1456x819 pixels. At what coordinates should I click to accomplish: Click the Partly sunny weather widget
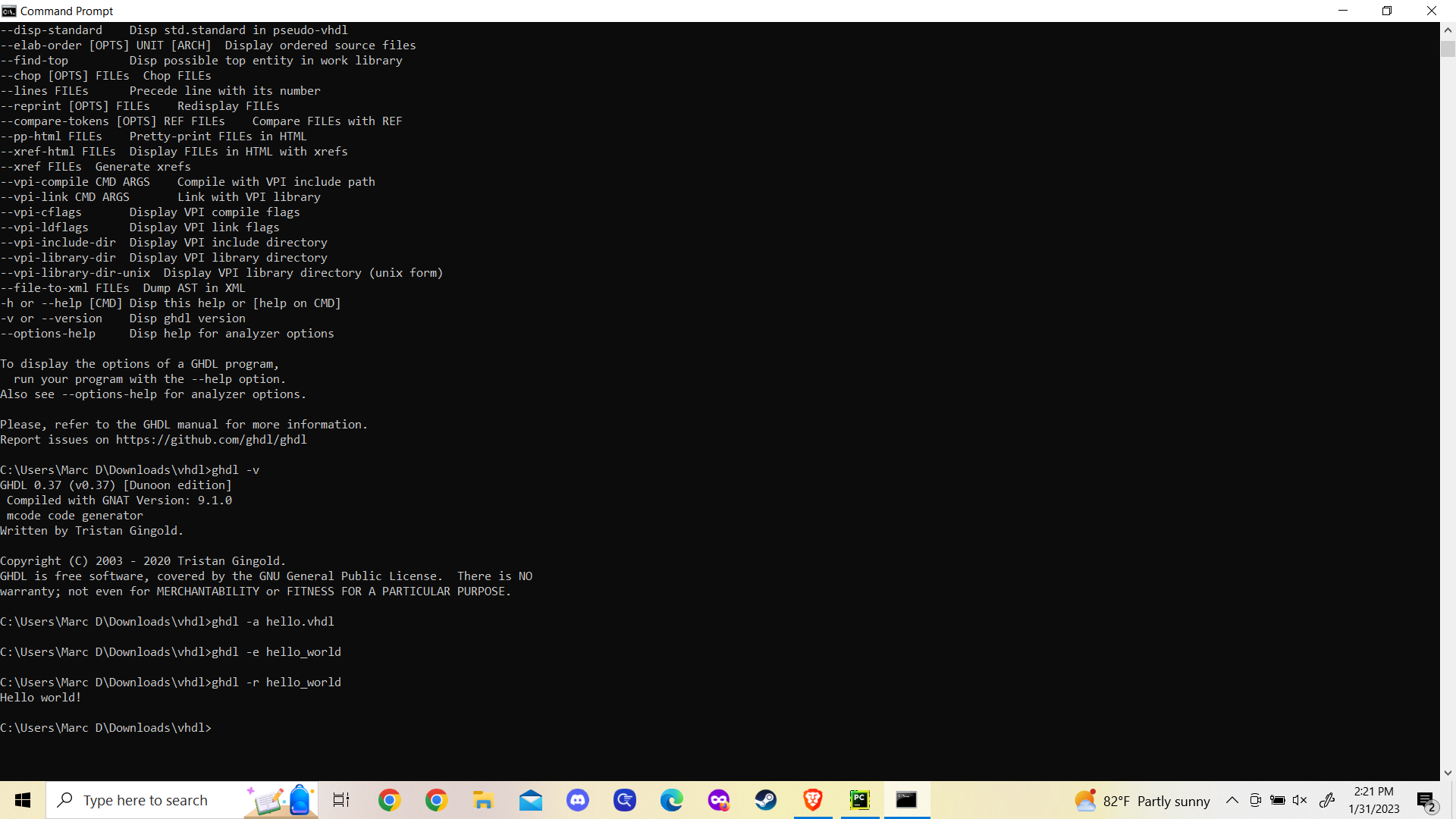pos(1141,800)
